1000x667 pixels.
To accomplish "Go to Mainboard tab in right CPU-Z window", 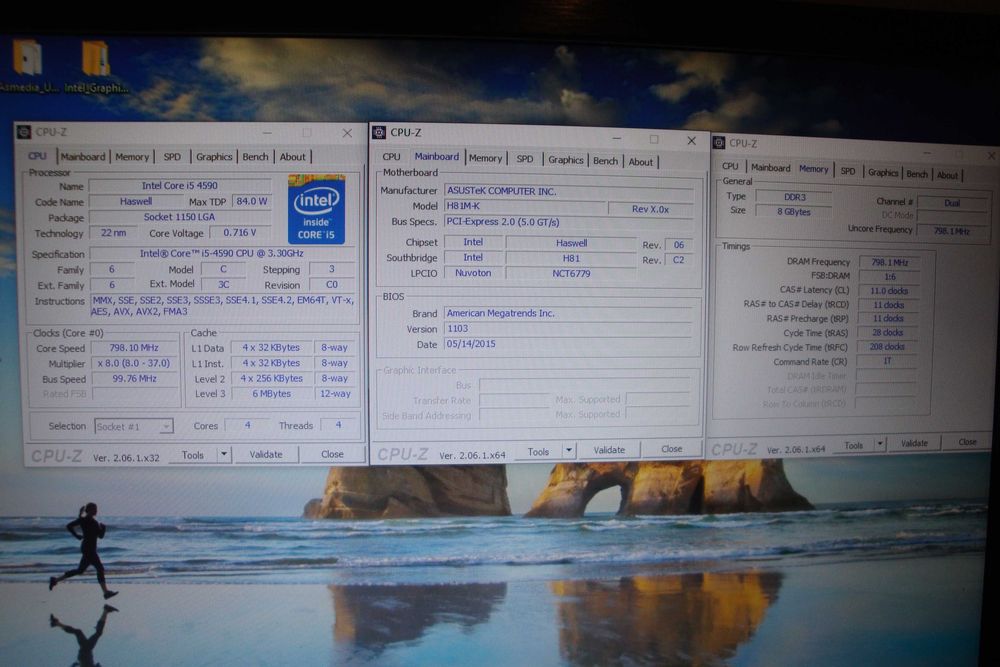I will [770, 167].
